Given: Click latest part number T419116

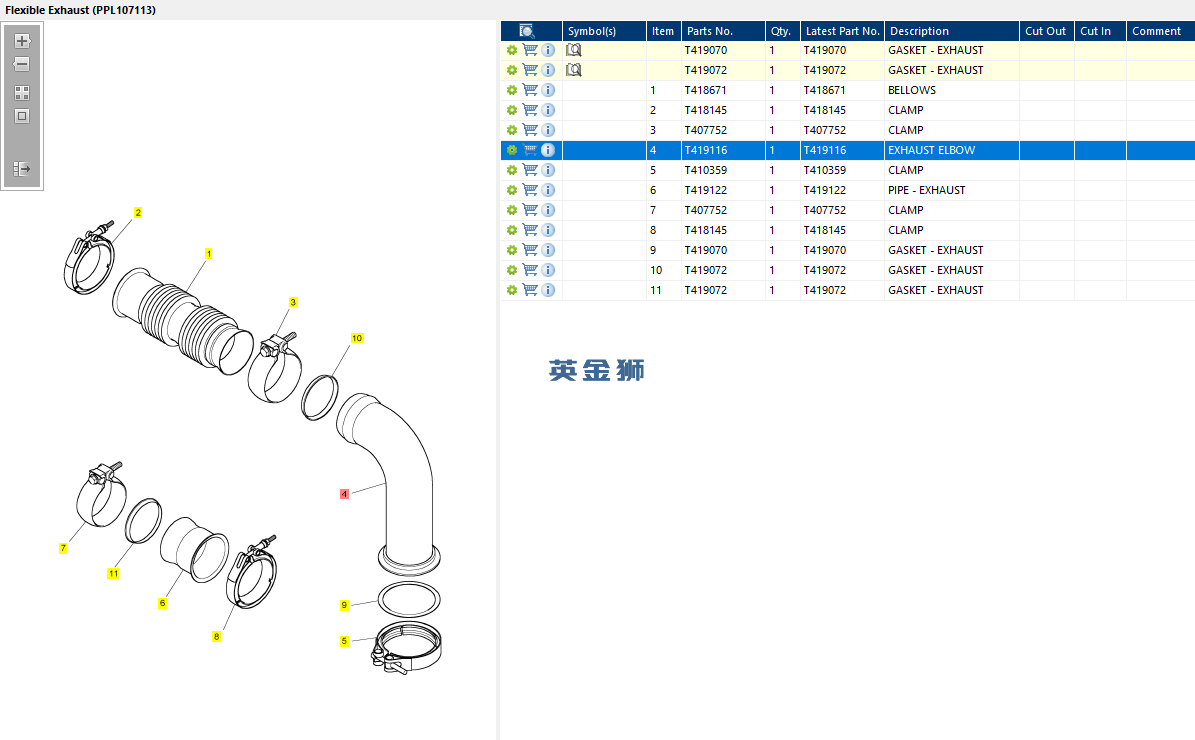Looking at the screenshot, I should 825,150.
